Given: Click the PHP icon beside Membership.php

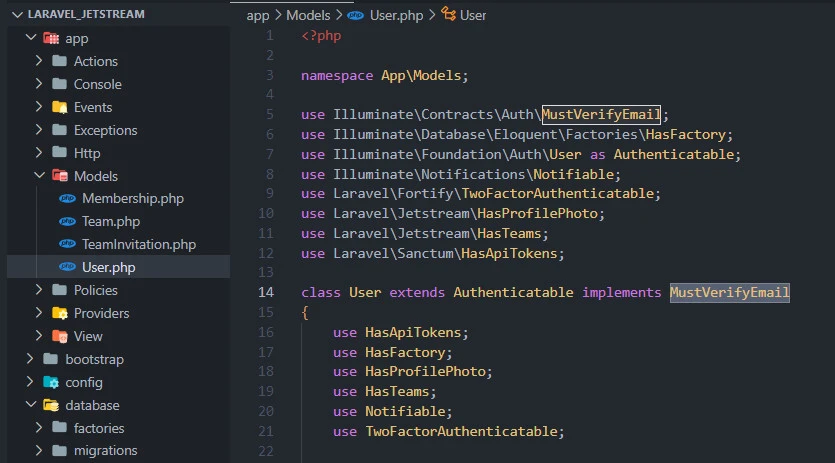Looking at the screenshot, I should pyautogui.click(x=67, y=199).
